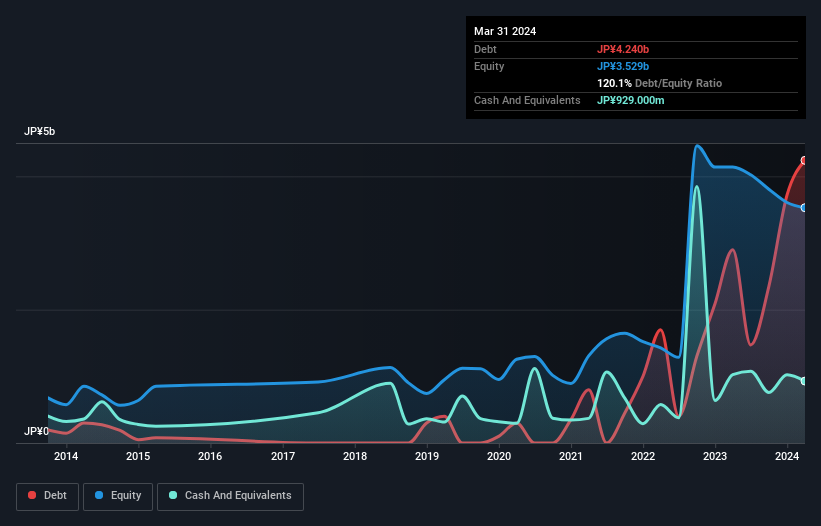The height and width of the screenshot is (526, 821).
Task: Click the 2020 x-axis label
Action: [499, 456]
